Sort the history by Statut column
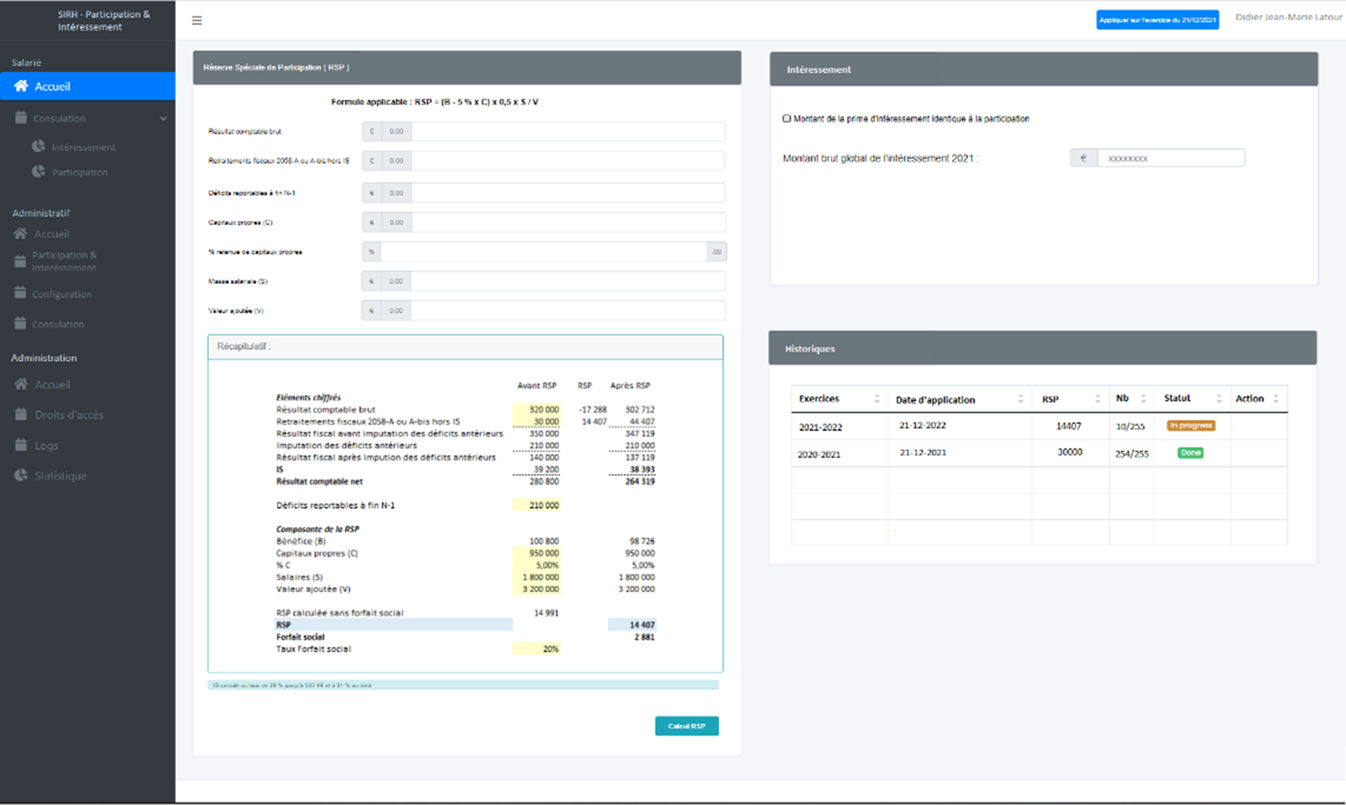This screenshot has height=805, width=1346. (x=1217, y=399)
